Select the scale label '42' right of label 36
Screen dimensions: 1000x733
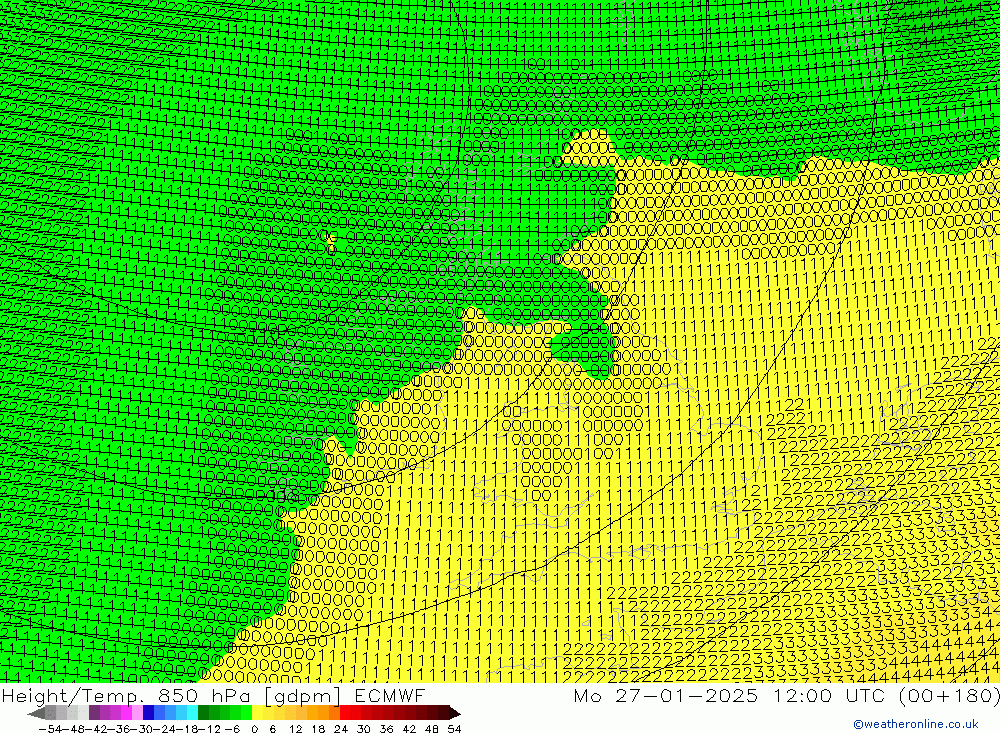click(x=409, y=729)
